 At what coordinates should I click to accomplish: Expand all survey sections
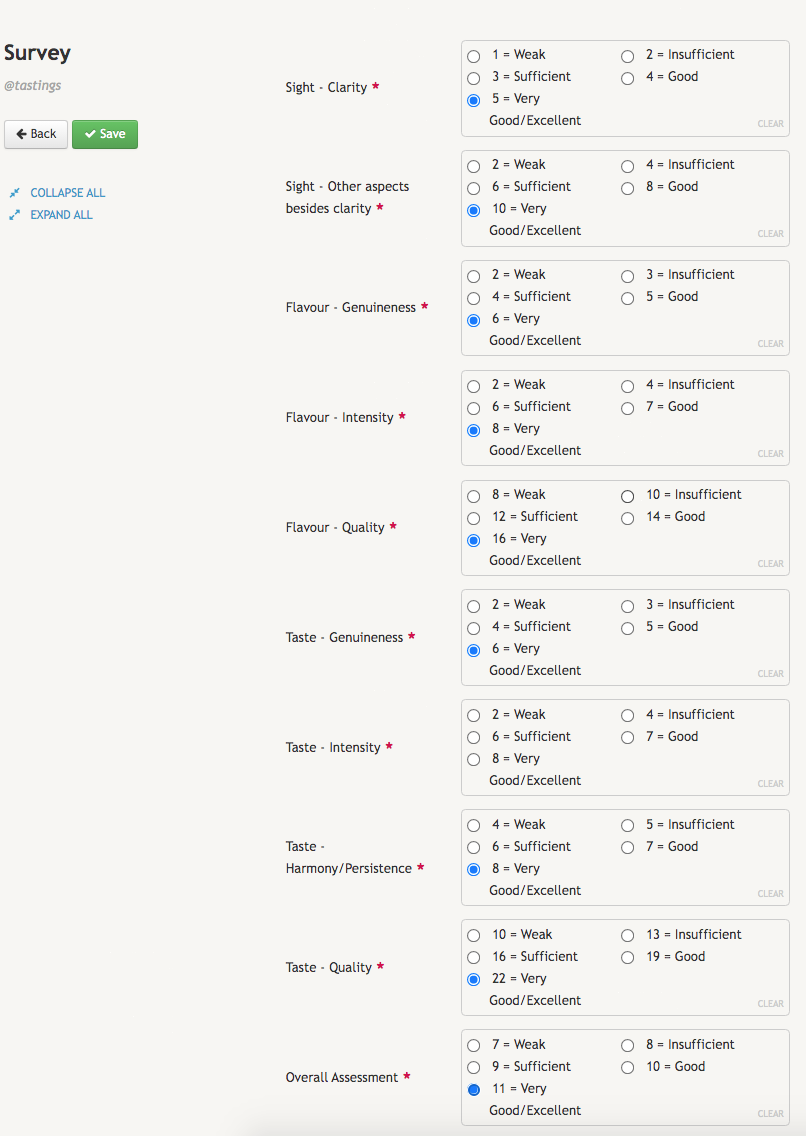click(61, 215)
